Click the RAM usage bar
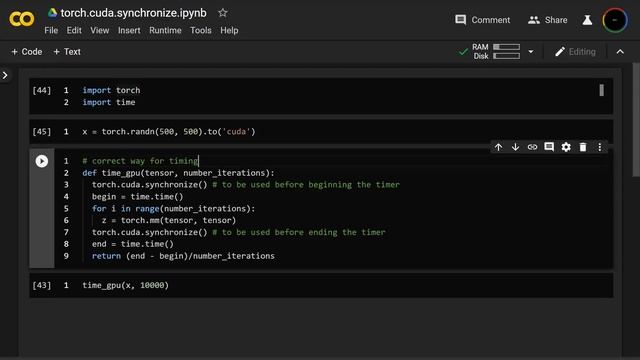 (x=507, y=47)
